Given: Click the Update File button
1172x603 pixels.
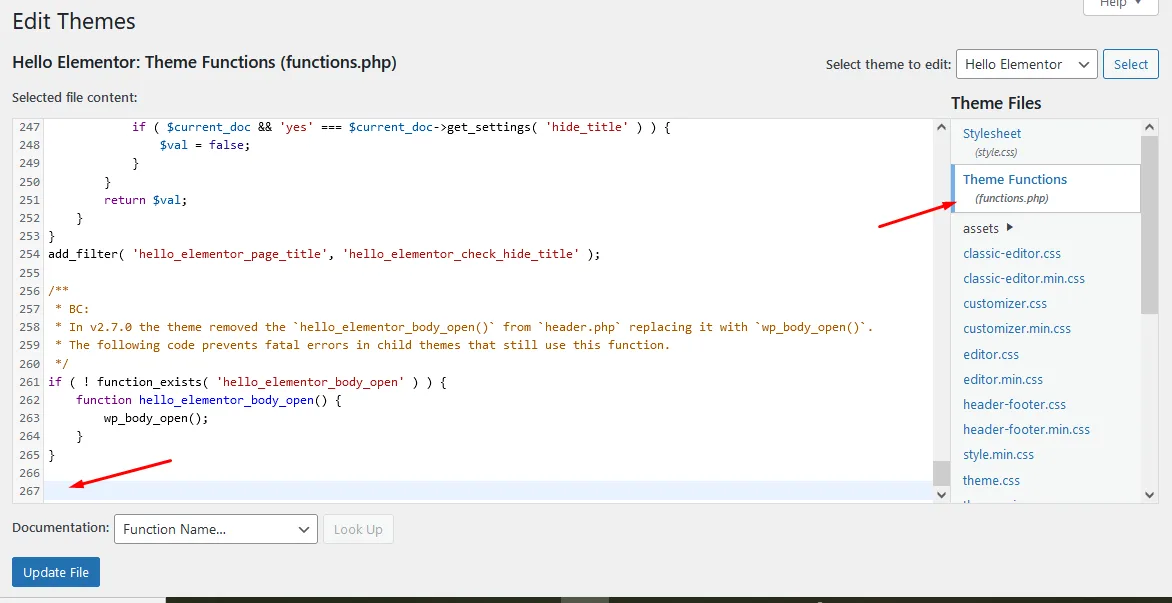Looking at the screenshot, I should pyautogui.click(x=56, y=572).
